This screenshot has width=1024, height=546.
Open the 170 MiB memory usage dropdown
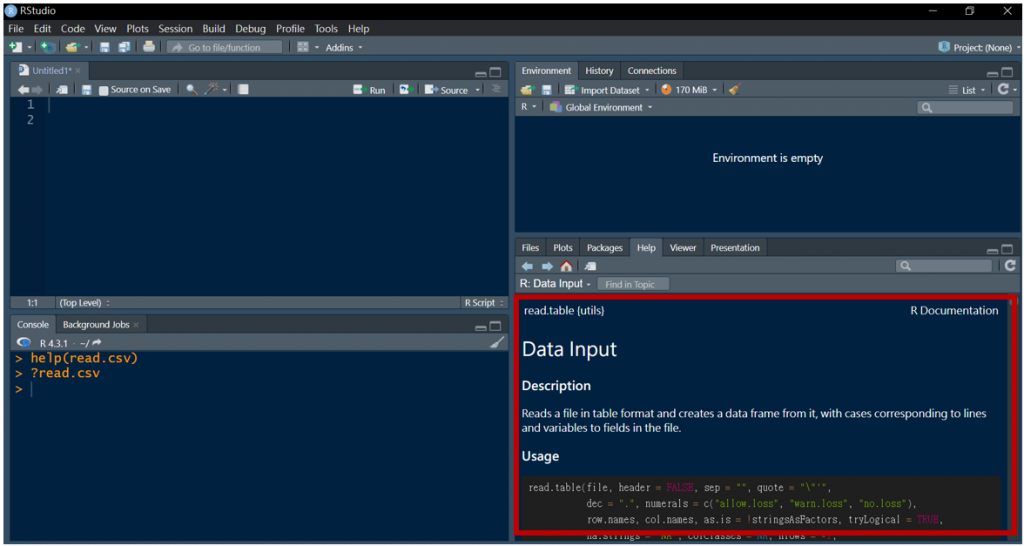coord(690,90)
